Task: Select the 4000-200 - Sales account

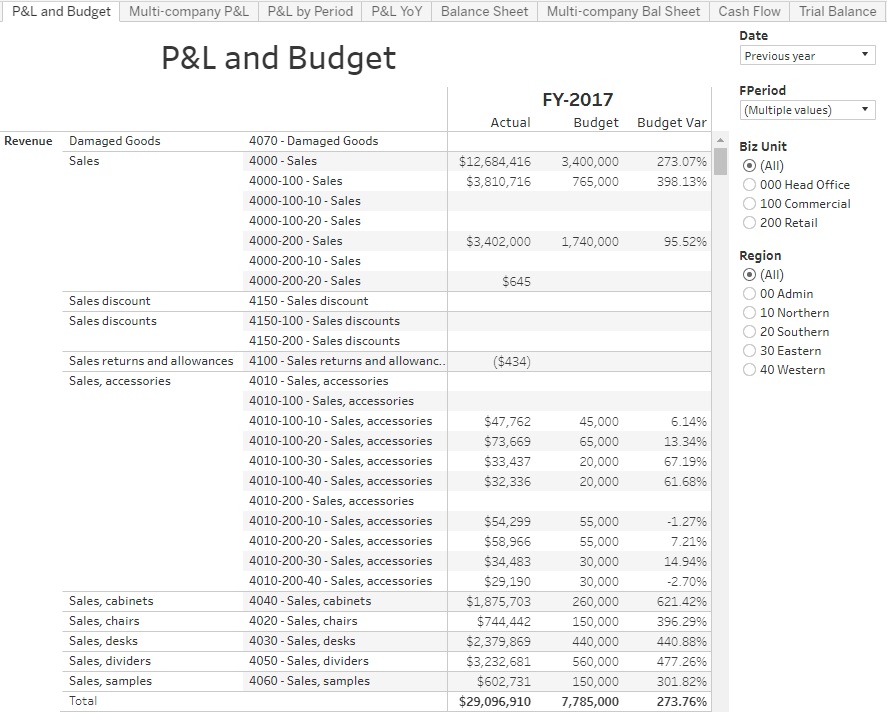Action: [x=296, y=241]
